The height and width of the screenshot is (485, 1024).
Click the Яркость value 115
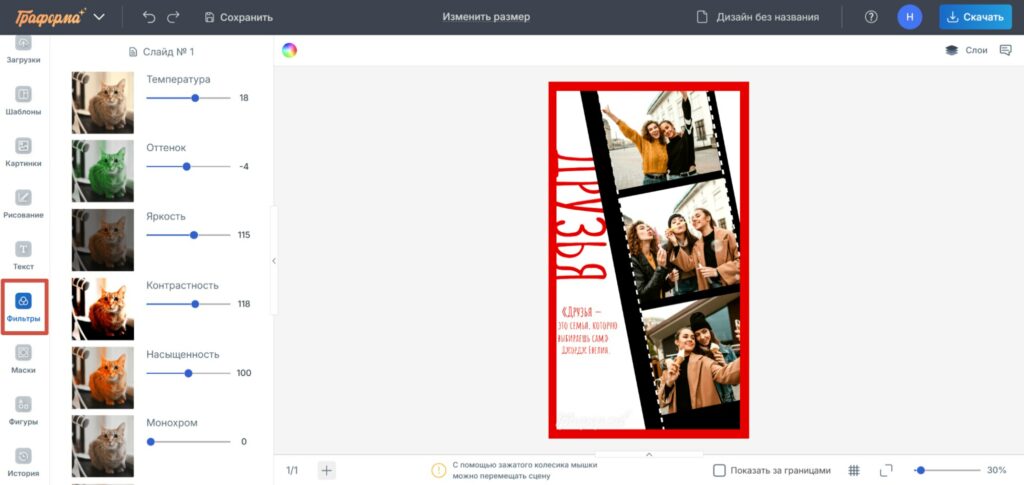[x=244, y=235]
